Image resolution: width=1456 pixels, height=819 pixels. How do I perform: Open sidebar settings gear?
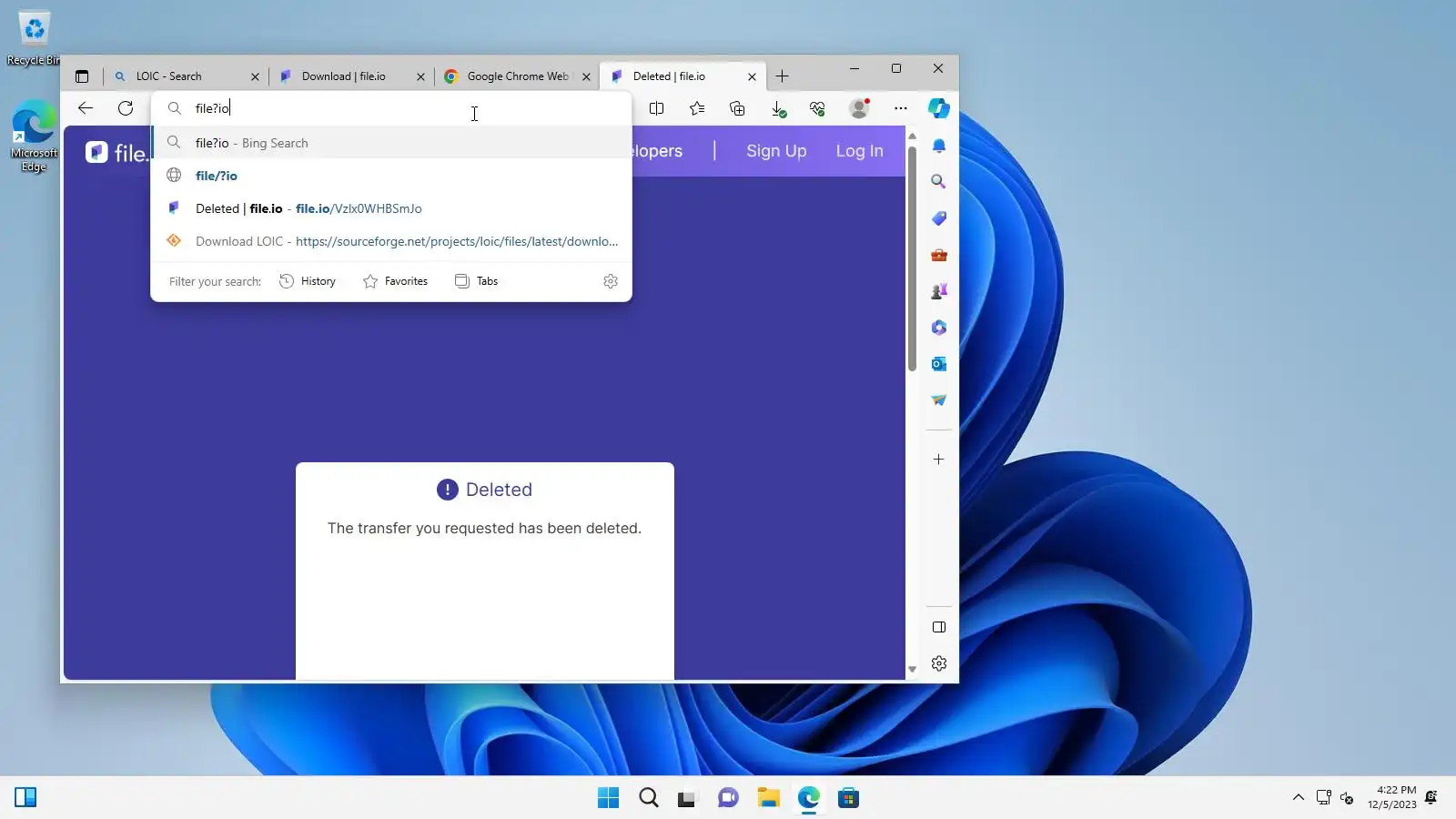[x=939, y=664]
